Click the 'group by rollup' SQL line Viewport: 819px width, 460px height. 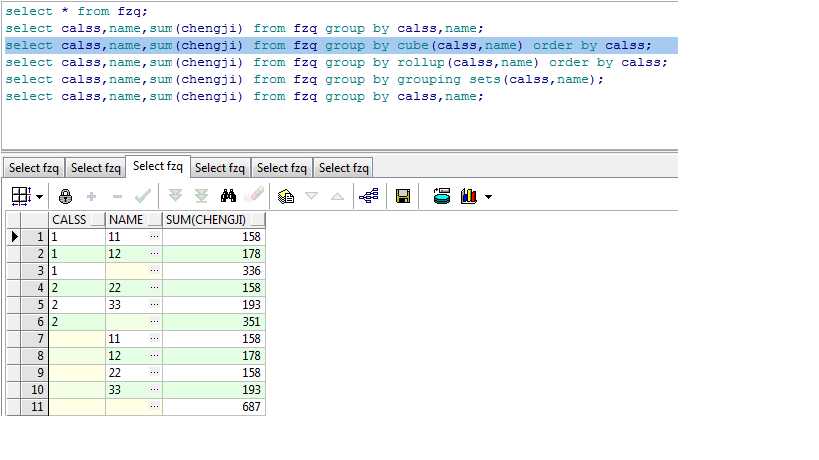tap(336, 63)
